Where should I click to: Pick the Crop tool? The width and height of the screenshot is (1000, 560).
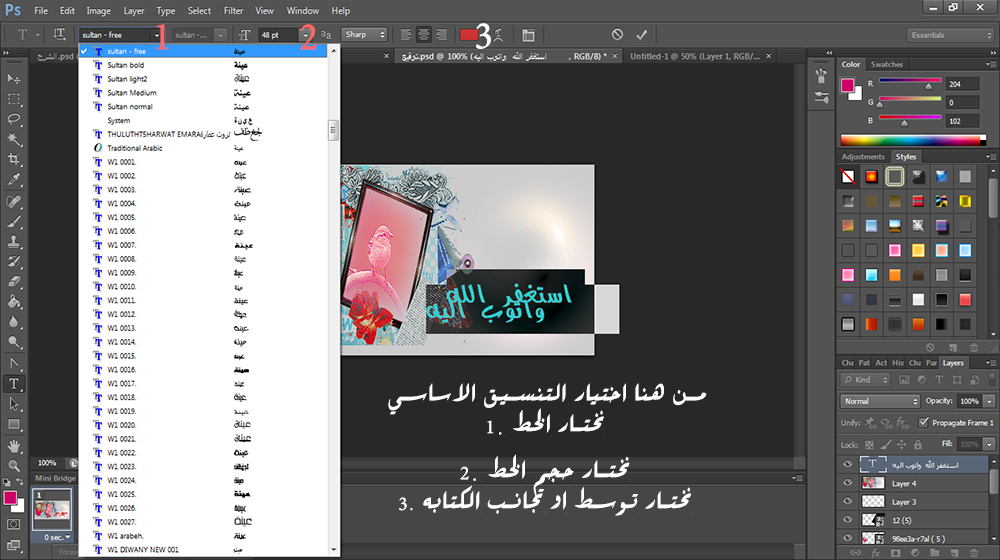(x=14, y=160)
